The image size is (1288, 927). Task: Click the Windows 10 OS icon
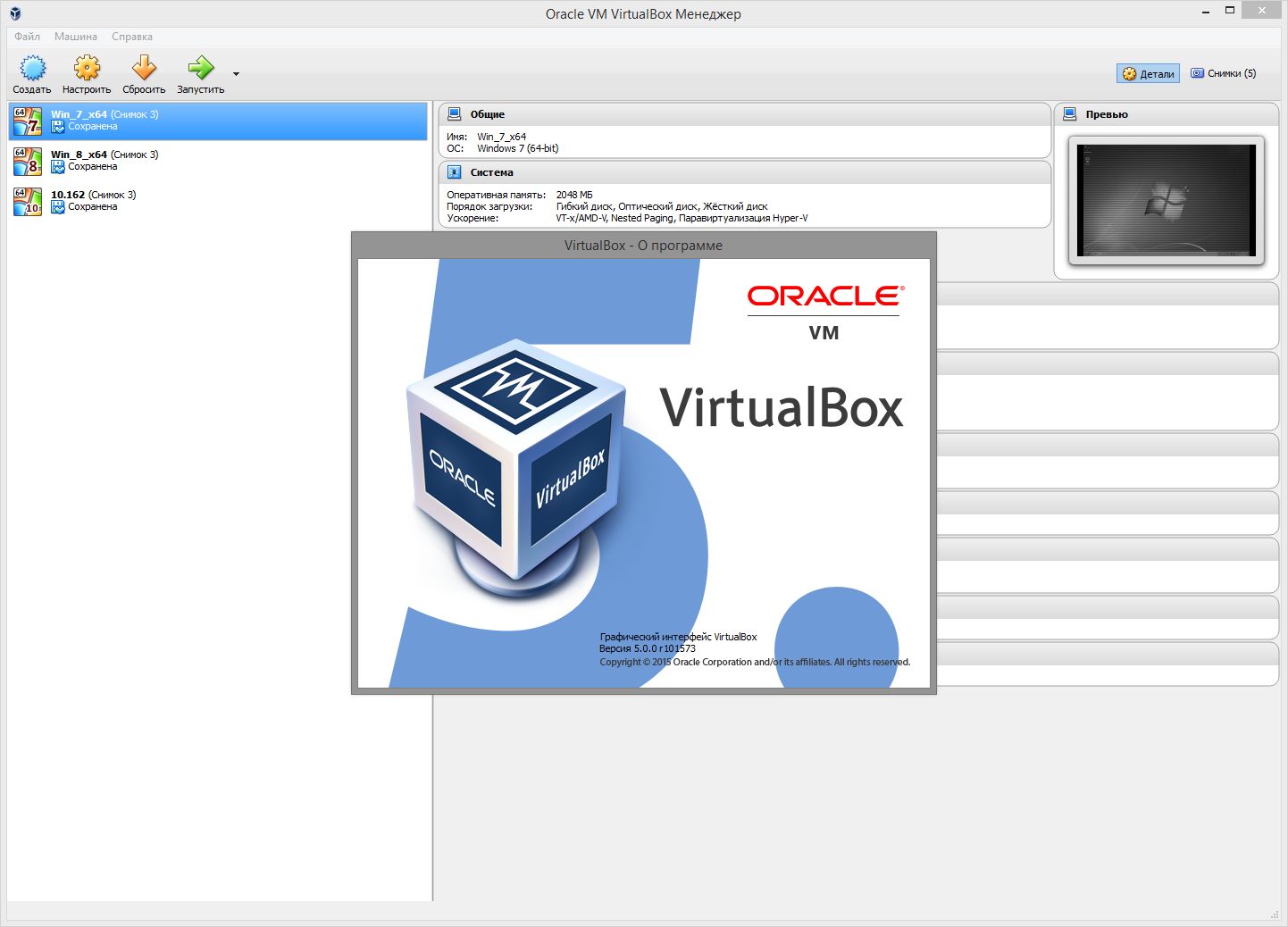[28, 201]
